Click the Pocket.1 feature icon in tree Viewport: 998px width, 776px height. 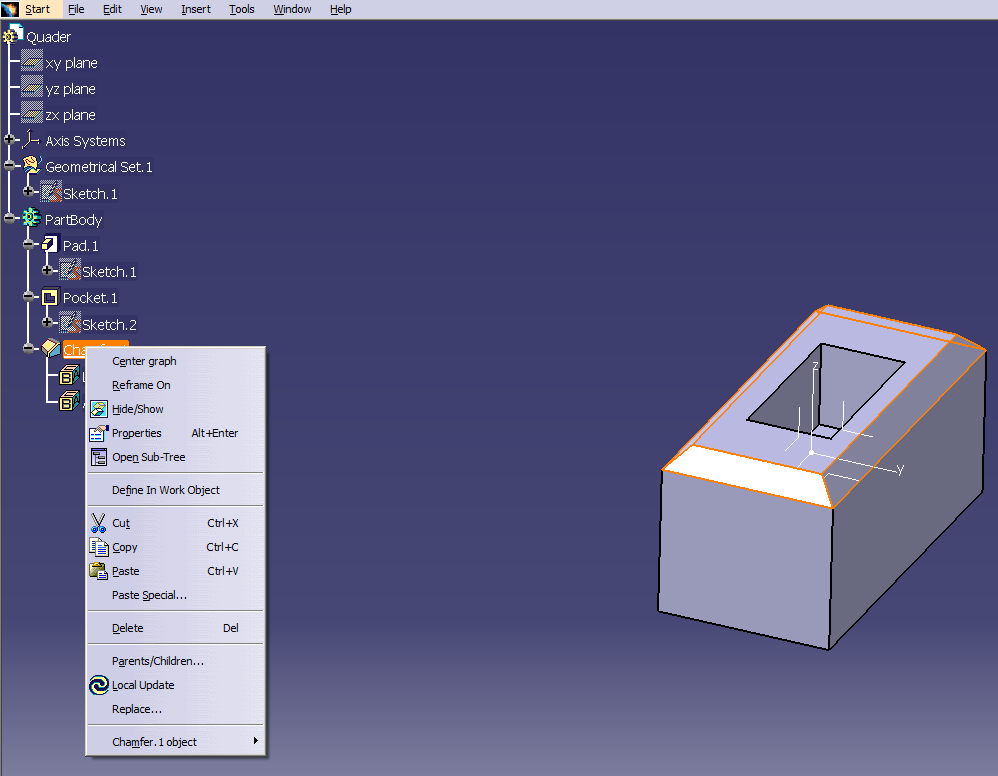(51, 298)
